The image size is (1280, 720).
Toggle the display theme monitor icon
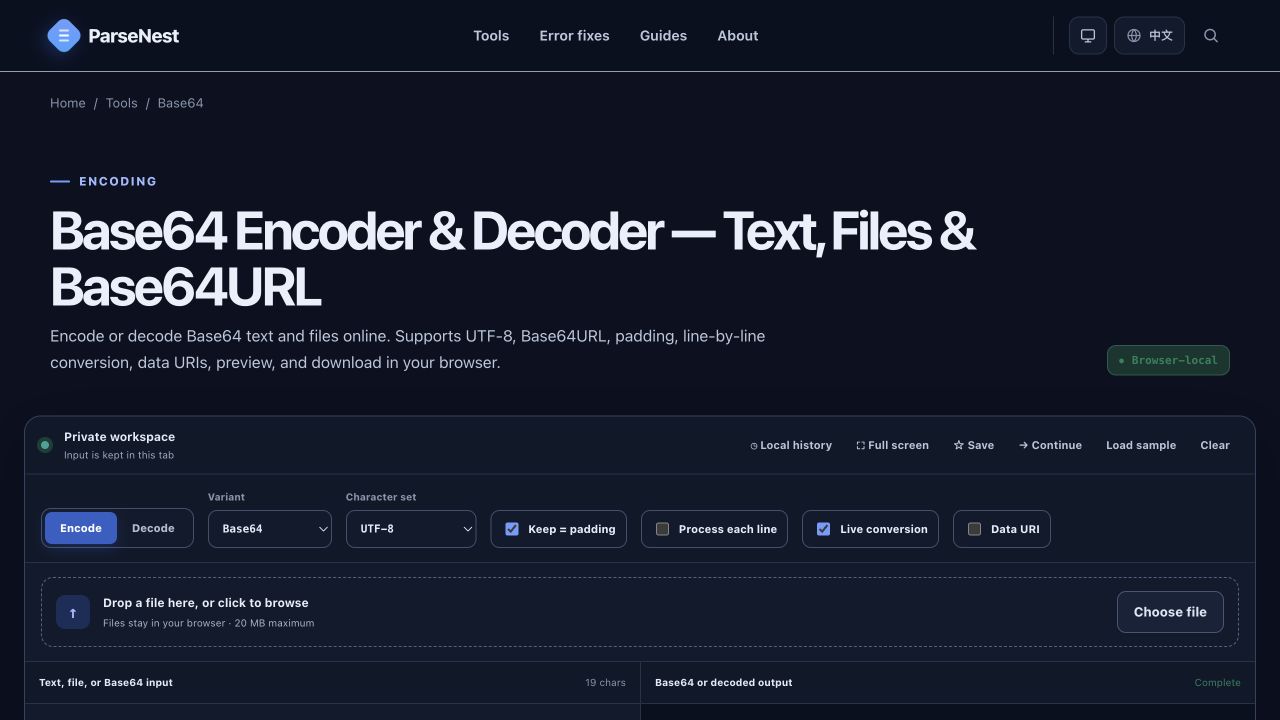tap(1088, 36)
